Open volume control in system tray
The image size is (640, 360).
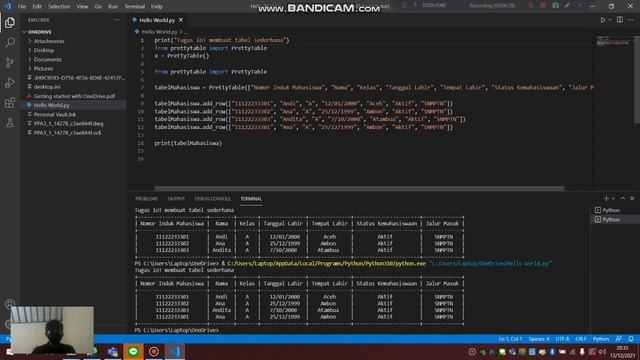[602, 351]
